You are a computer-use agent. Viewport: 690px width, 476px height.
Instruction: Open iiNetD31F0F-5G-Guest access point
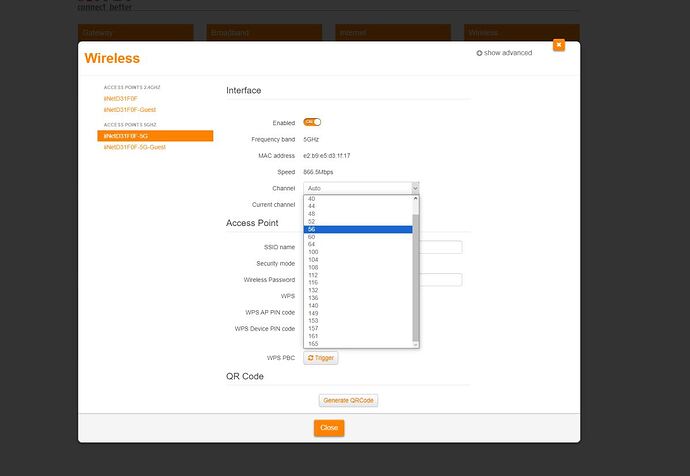pyautogui.click(x=134, y=147)
